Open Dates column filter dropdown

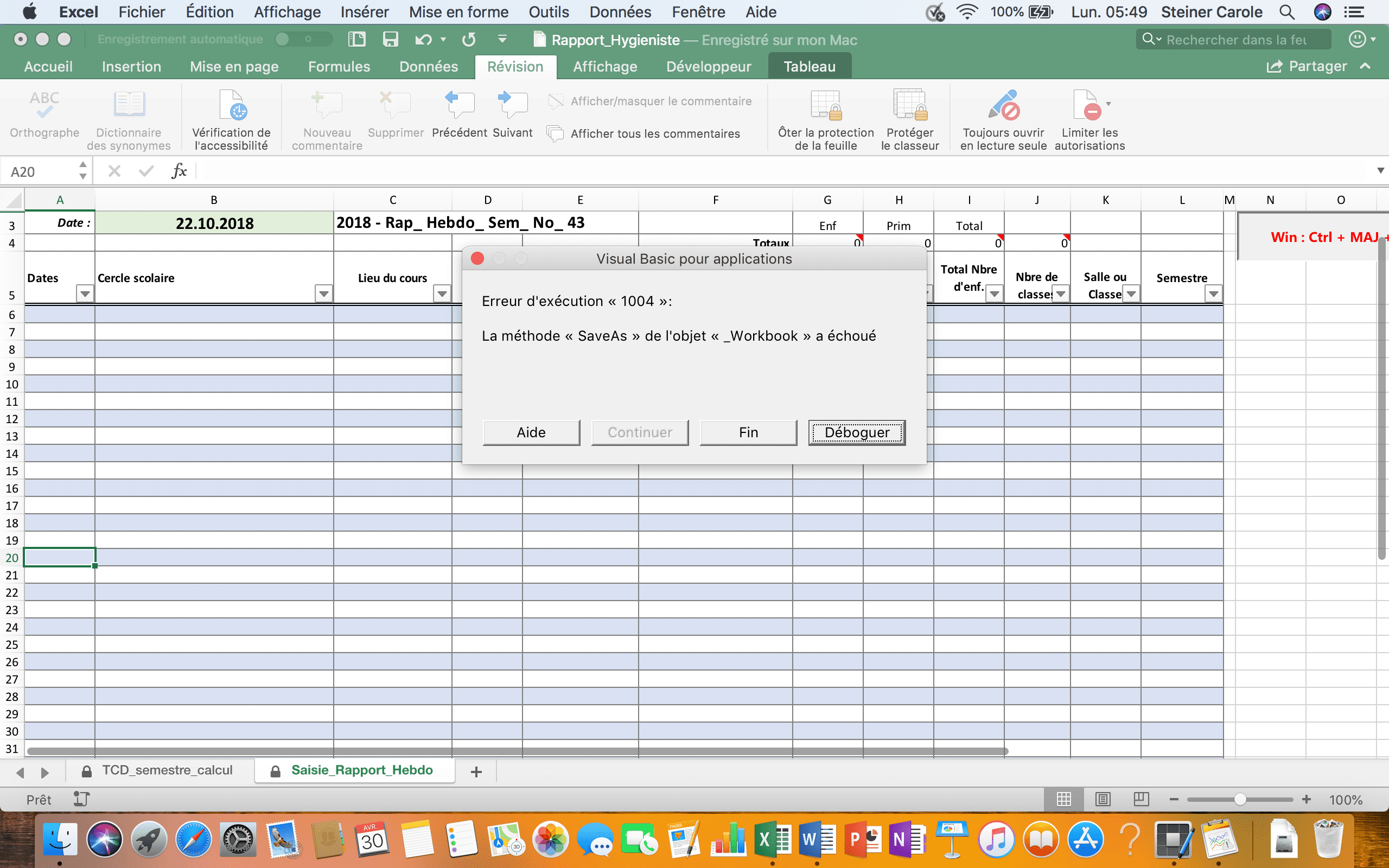pos(85,294)
